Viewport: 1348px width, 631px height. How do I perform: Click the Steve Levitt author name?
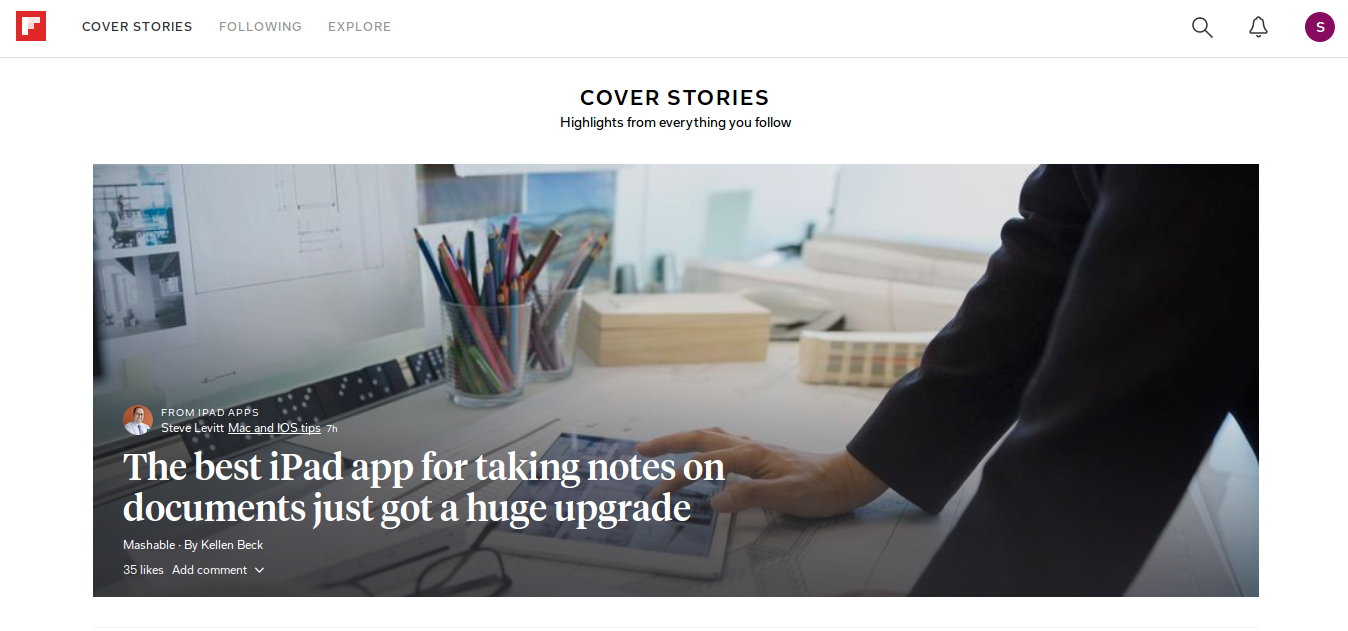pyautogui.click(x=192, y=428)
